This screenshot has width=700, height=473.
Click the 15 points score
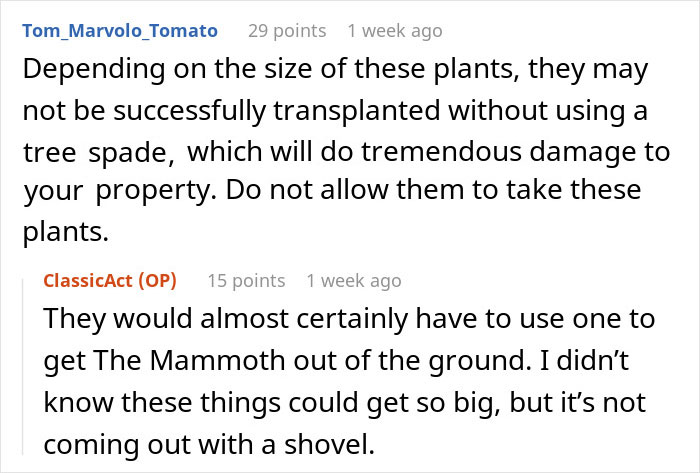point(245,280)
